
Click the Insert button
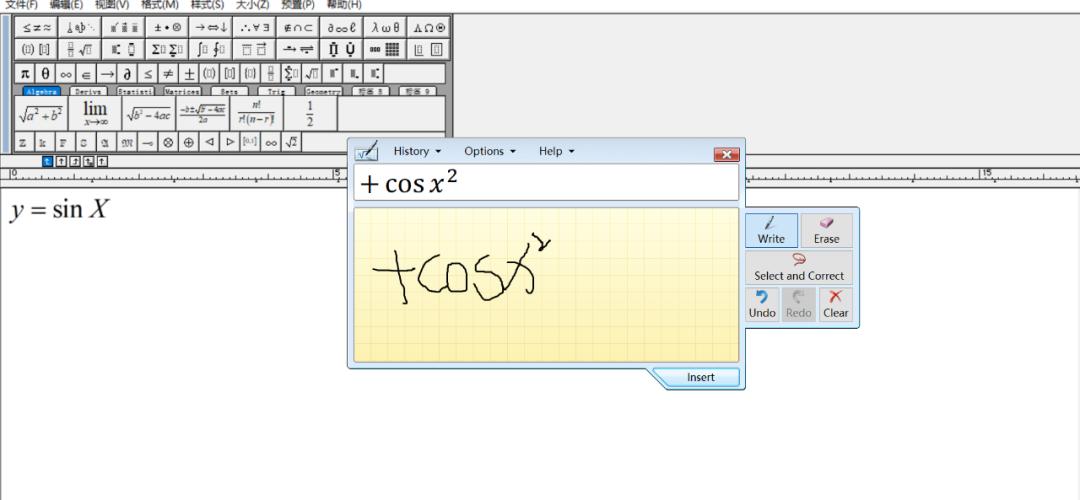pos(700,377)
